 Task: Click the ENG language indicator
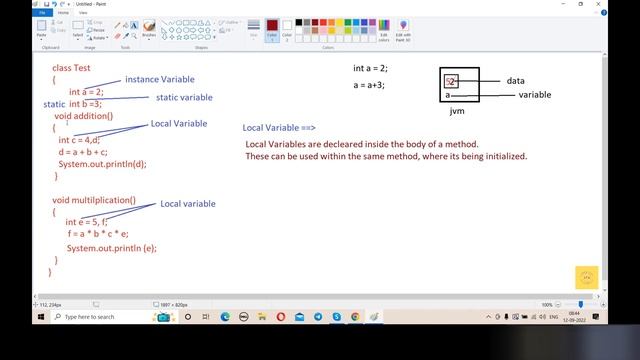[554, 317]
